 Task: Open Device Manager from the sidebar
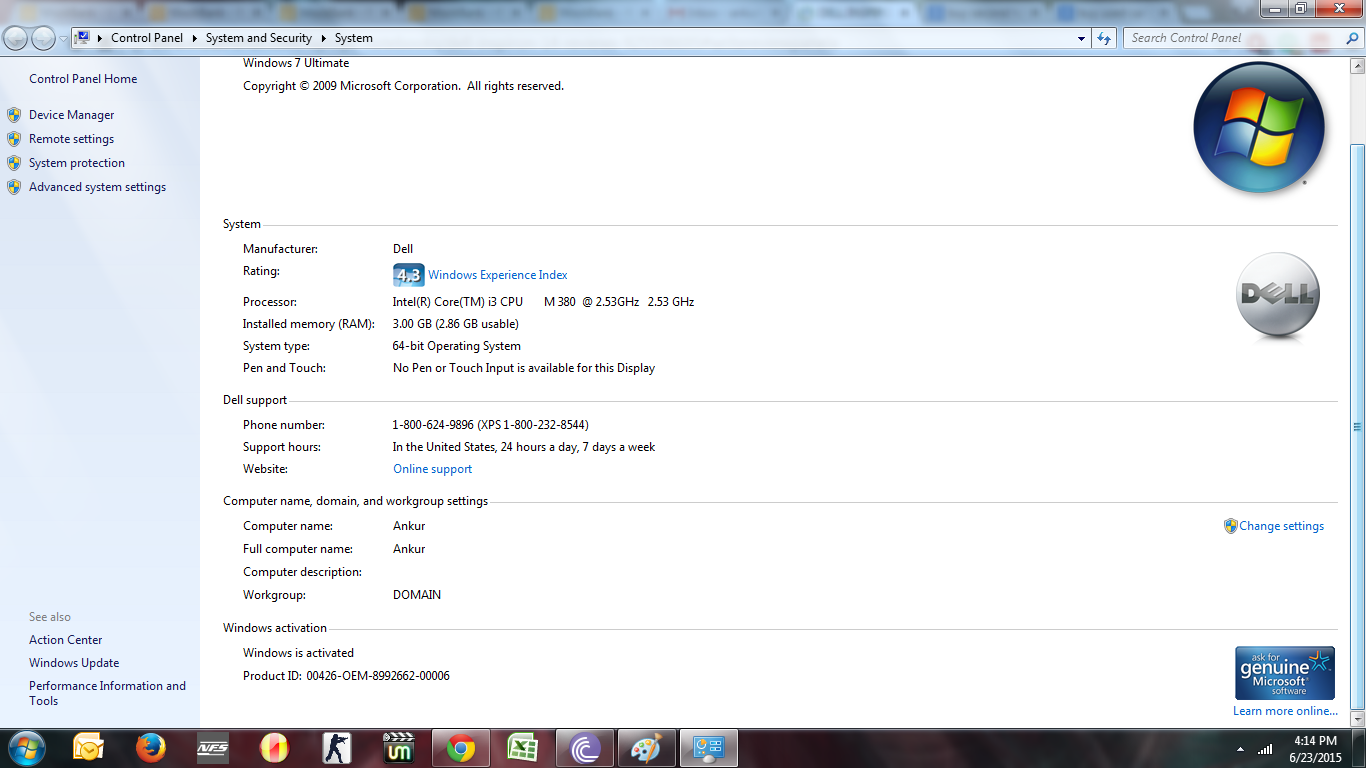71,115
